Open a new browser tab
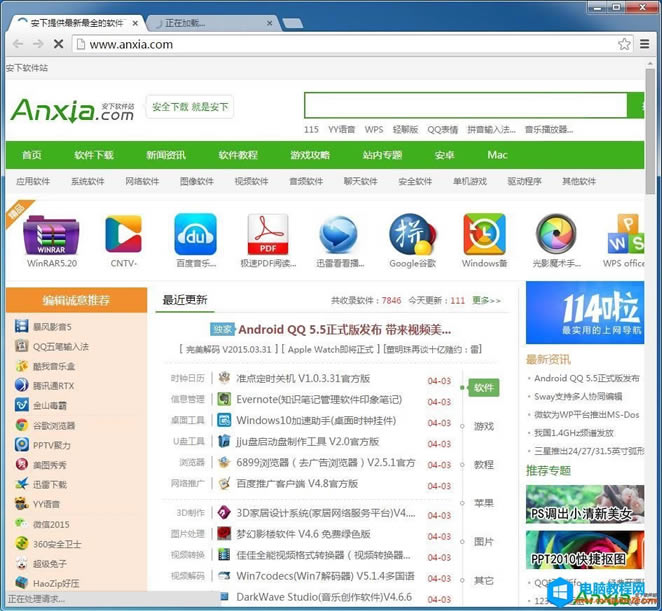662x611 pixels. 292,23
